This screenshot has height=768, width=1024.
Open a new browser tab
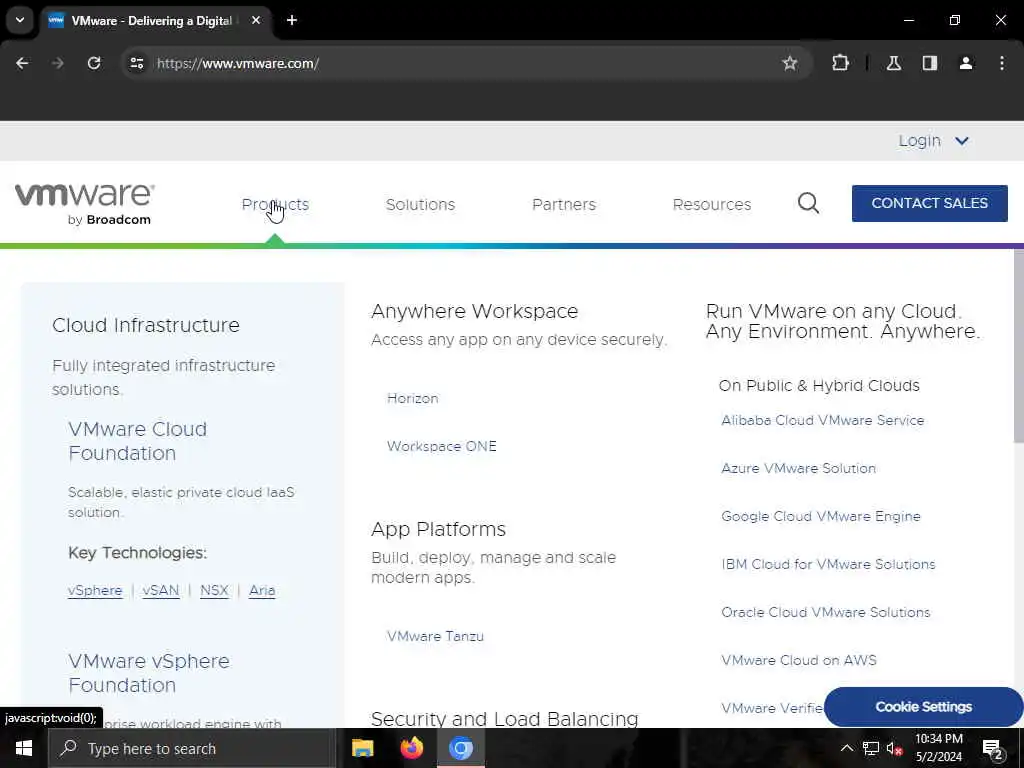pos(292,20)
